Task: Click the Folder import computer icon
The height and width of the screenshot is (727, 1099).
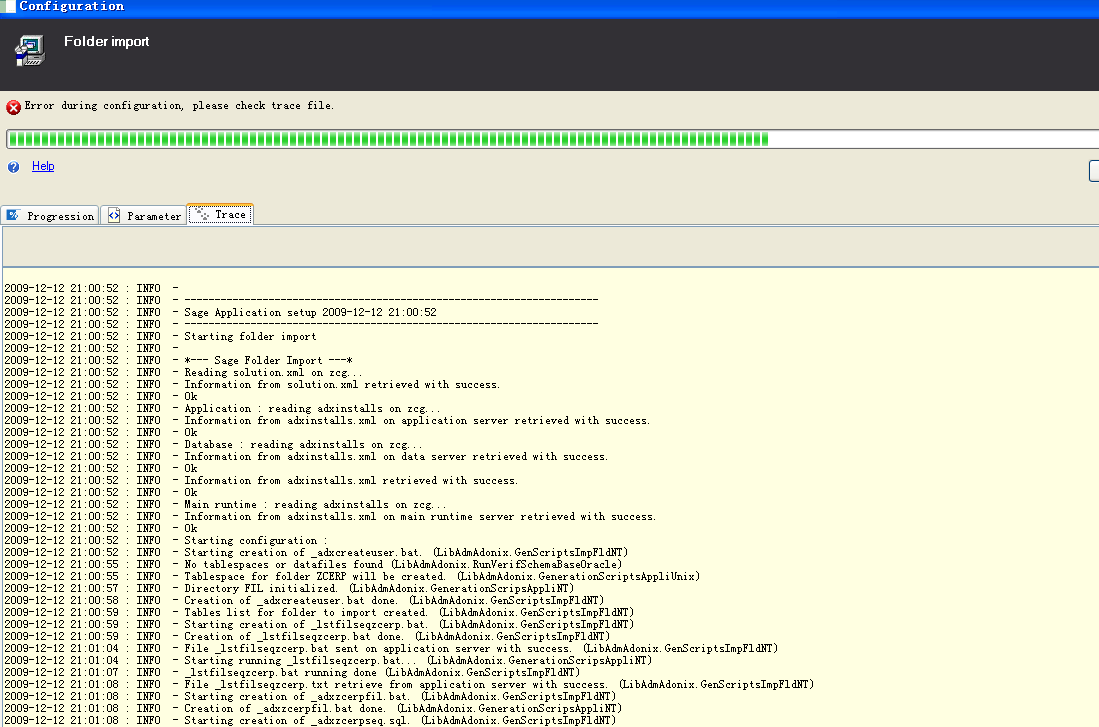Action: click(31, 48)
